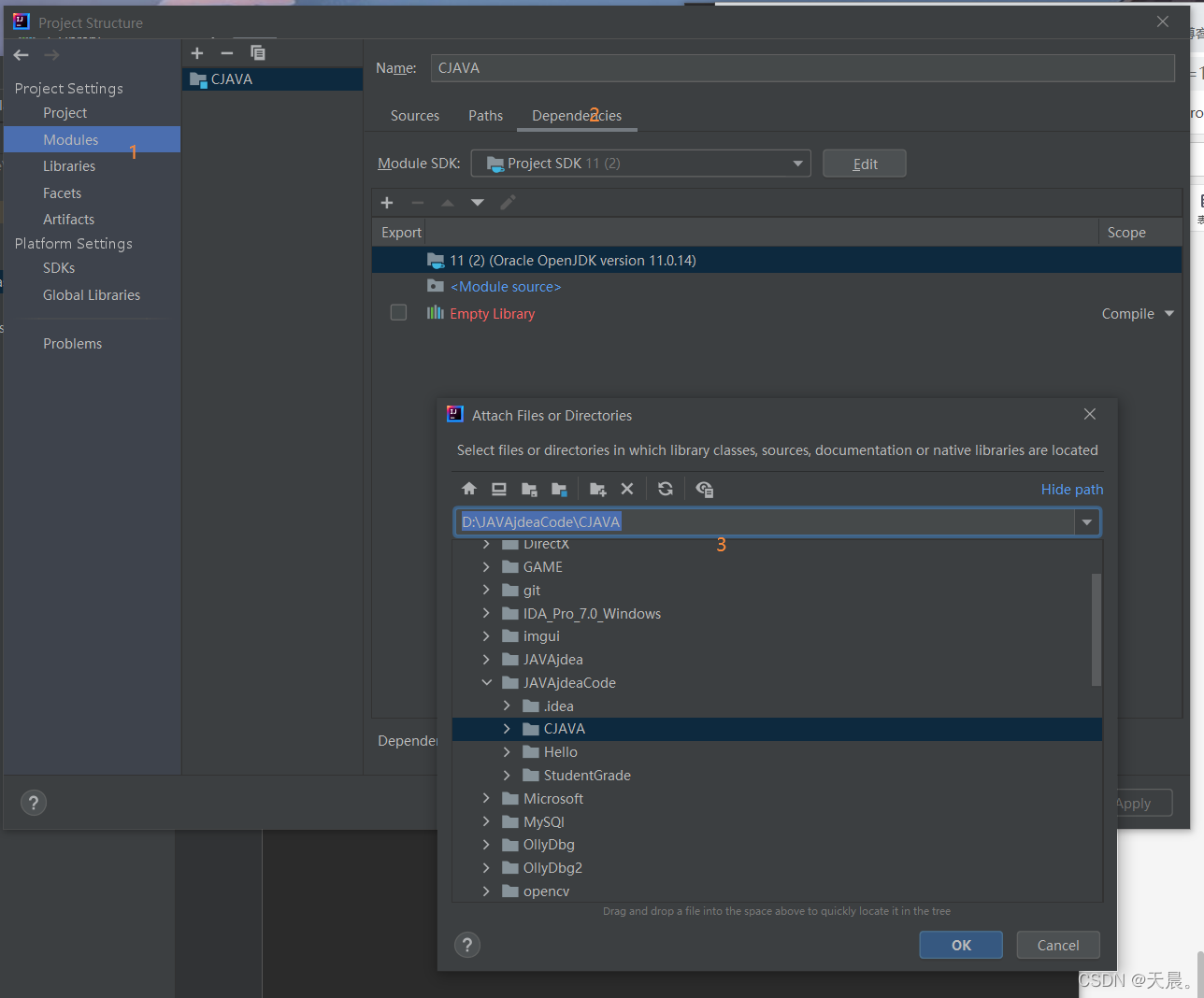Viewport: 1204px width, 998px height.
Task: Click Cancel in Attach Files dialog
Action: pos(1058,945)
